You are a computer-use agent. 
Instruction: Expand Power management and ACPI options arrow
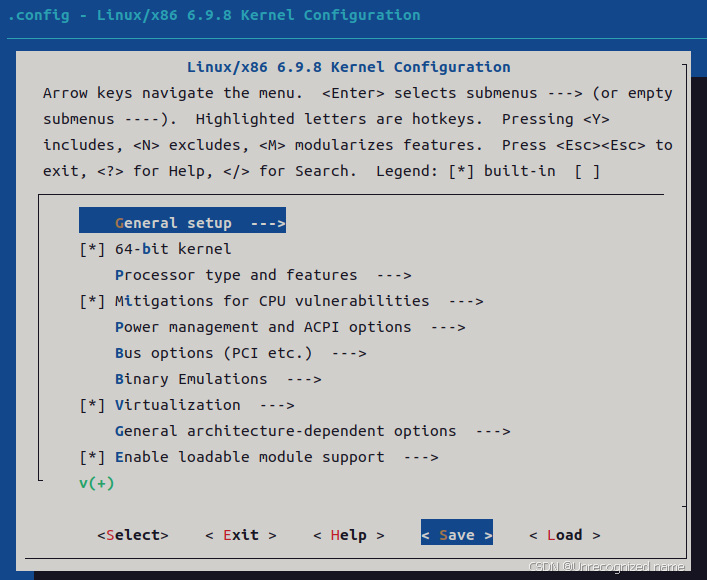pos(448,327)
